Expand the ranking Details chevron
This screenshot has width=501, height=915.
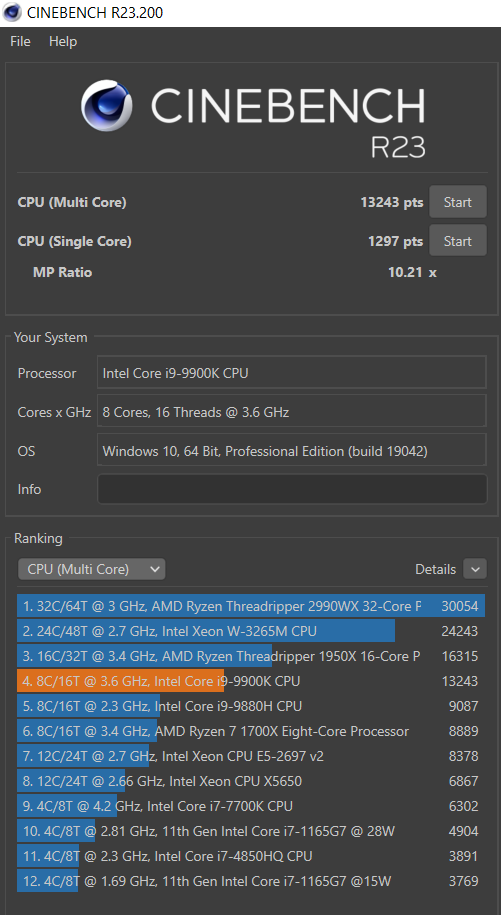475,569
